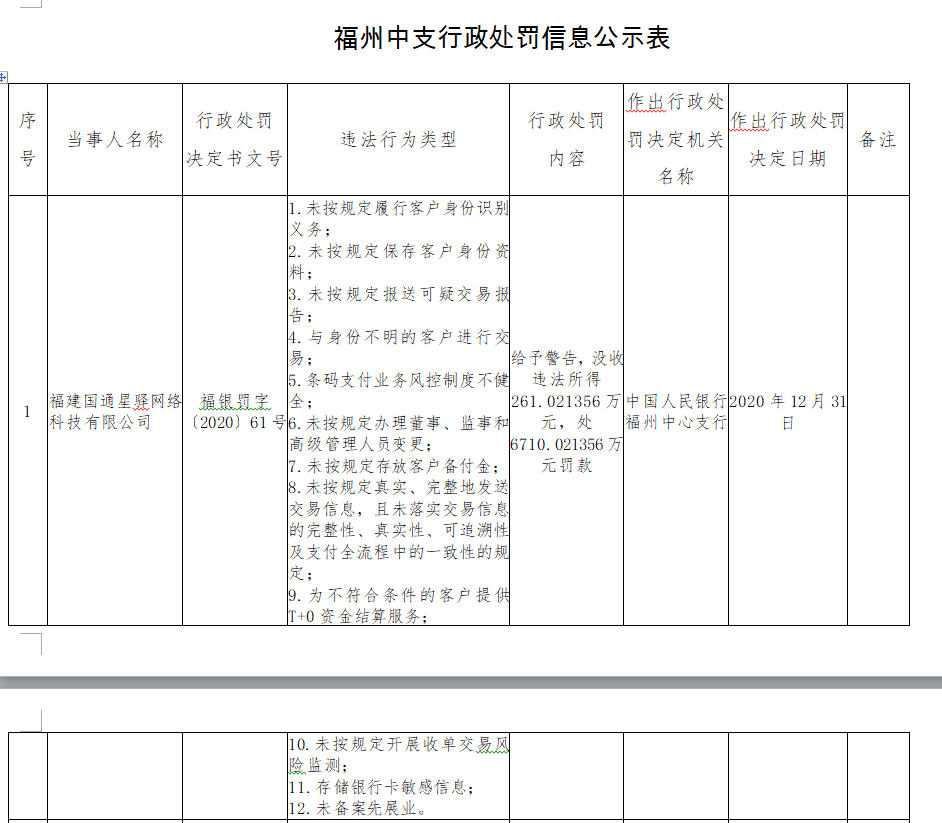Select company name 福建国通星驿网络科技有限公司
Viewport: 942px width, 823px height.
pos(112,410)
